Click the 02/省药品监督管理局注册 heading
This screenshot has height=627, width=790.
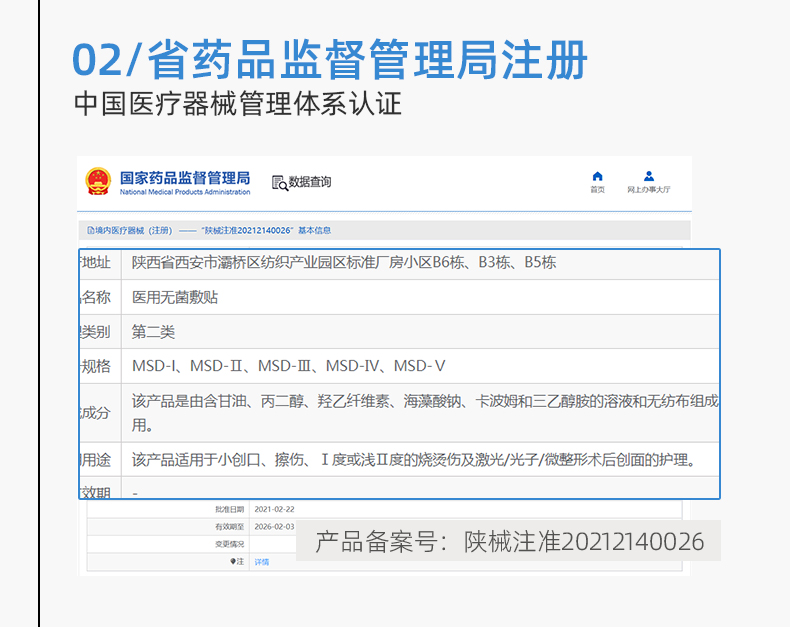pyautogui.click(x=329, y=60)
